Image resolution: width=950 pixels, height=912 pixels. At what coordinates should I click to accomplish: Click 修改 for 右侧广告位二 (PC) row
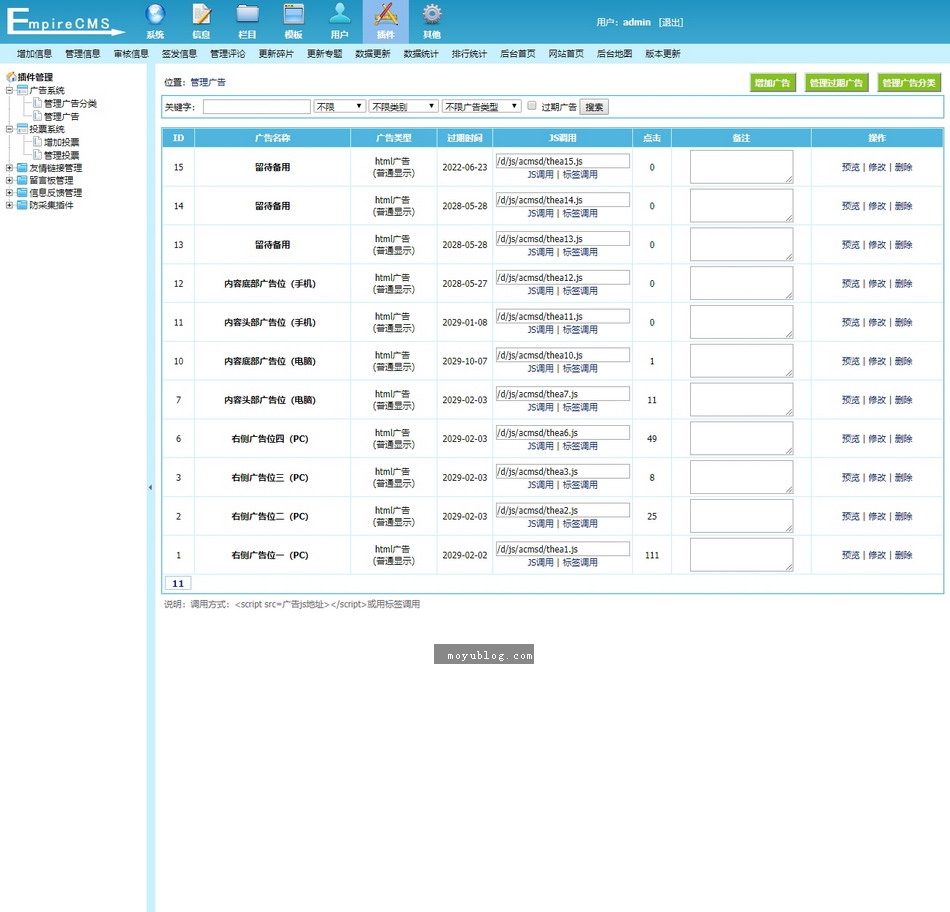coord(877,516)
